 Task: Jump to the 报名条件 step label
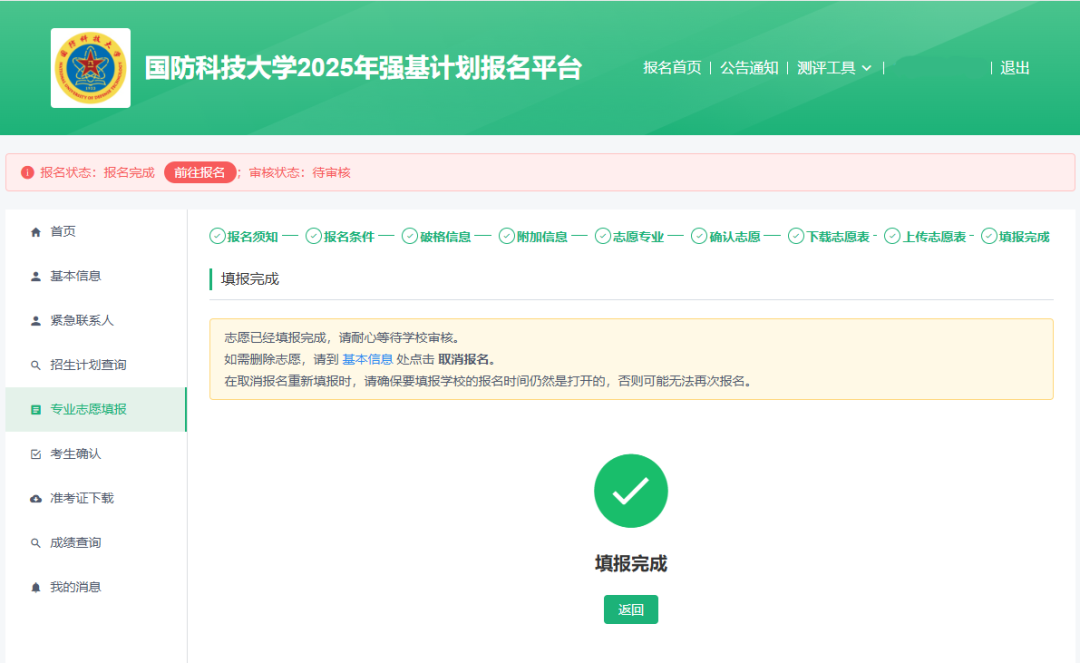pyautogui.click(x=349, y=237)
